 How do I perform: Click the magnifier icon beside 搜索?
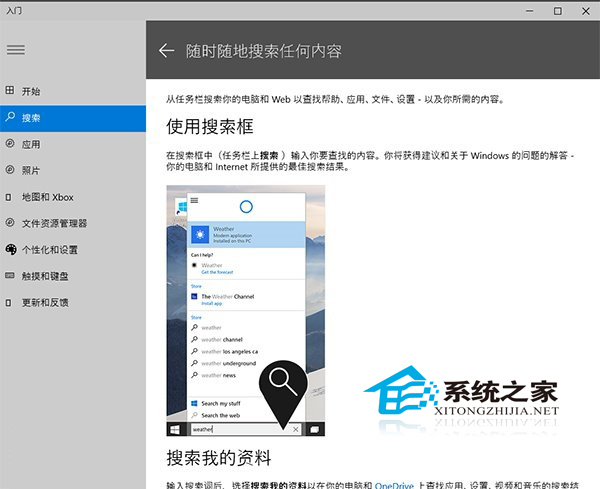click(x=10, y=117)
